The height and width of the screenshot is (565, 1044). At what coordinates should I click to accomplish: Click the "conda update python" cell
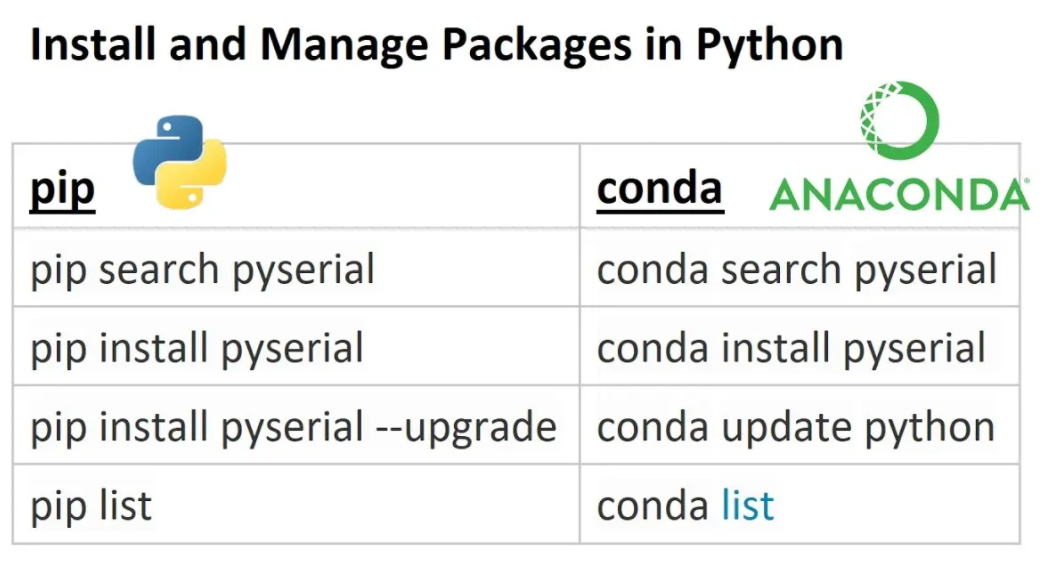(x=795, y=428)
